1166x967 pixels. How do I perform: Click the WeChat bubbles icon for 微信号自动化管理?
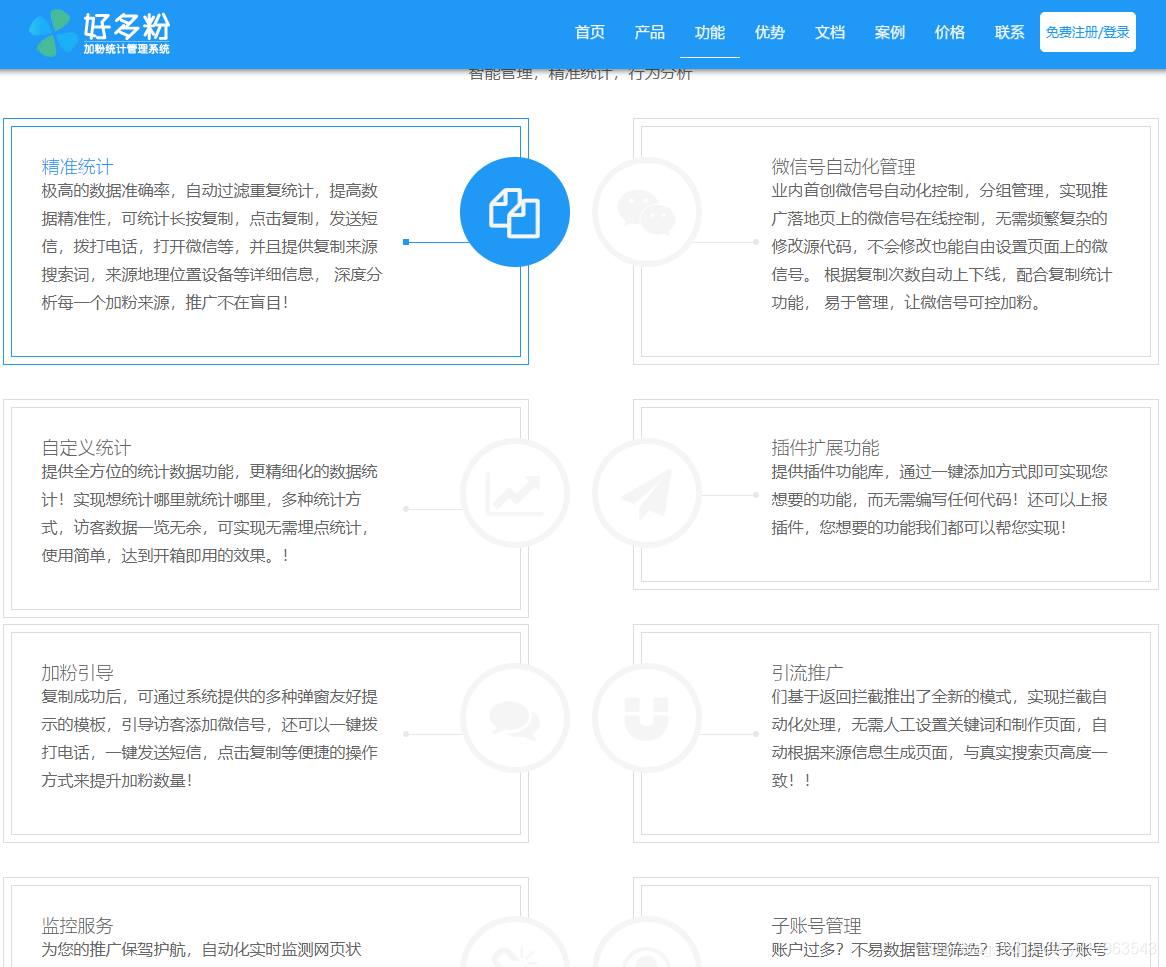click(x=646, y=212)
